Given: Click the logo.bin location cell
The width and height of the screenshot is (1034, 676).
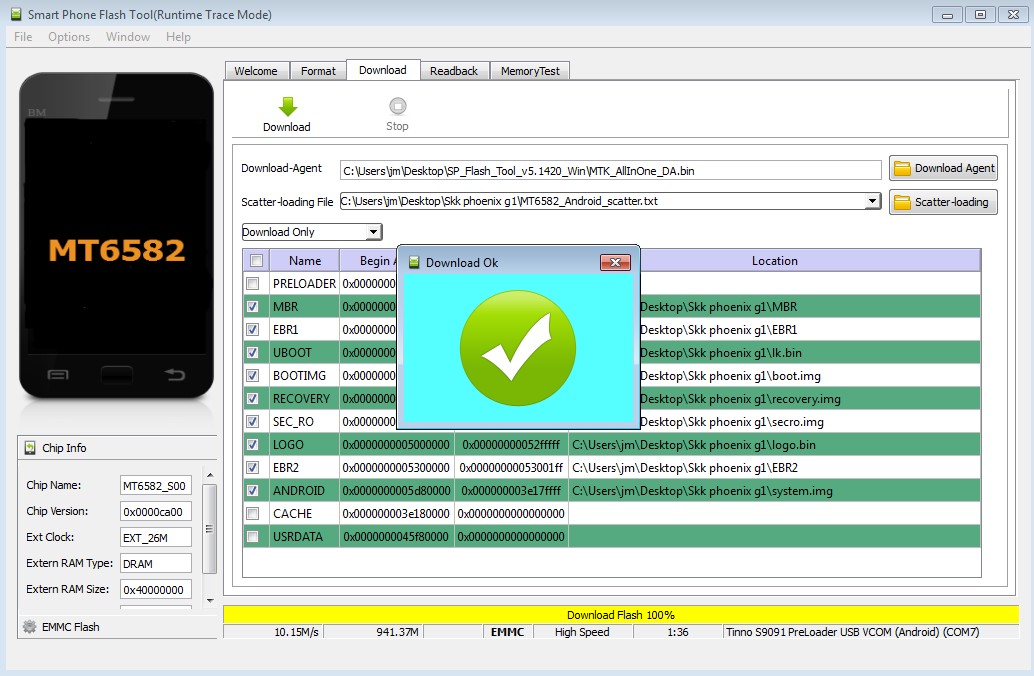Looking at the screenshot, I should click(774, 445).
